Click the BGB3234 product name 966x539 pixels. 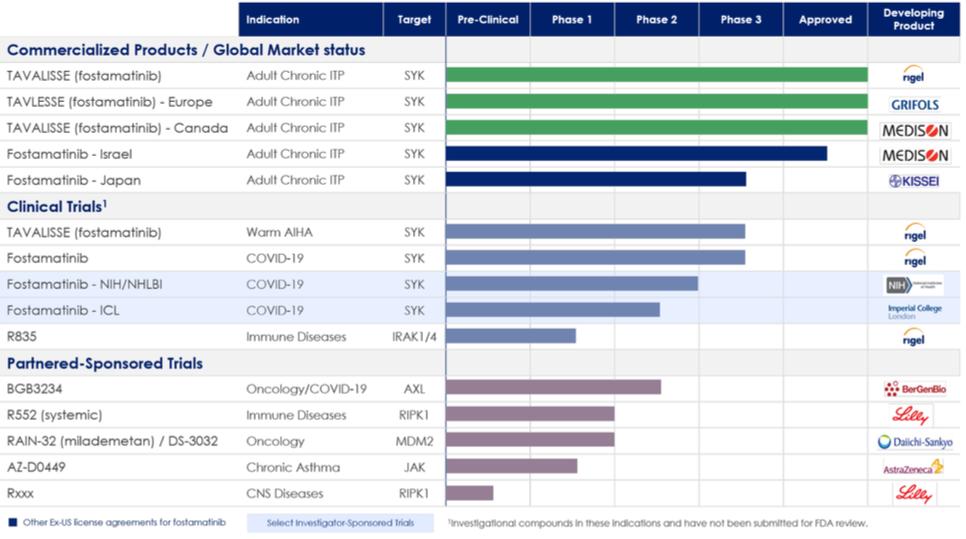[x=34, y=389]
